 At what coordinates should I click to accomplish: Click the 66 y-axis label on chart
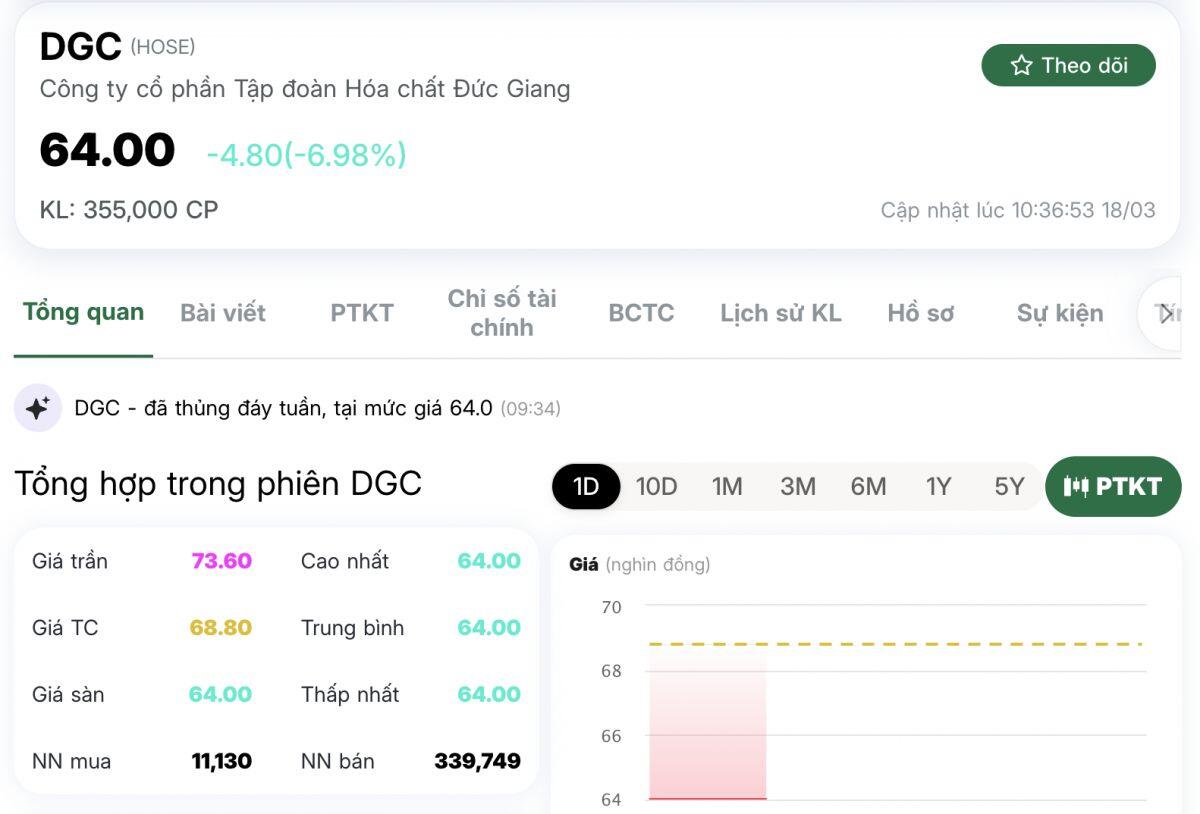(611, 736)
